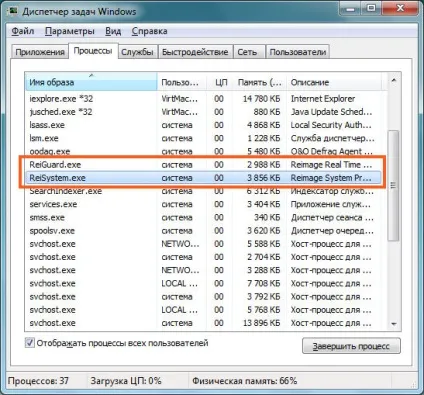Sort by Описание column header
The height and width of the screenshot is (395, 424).
(x=334, y=82)
